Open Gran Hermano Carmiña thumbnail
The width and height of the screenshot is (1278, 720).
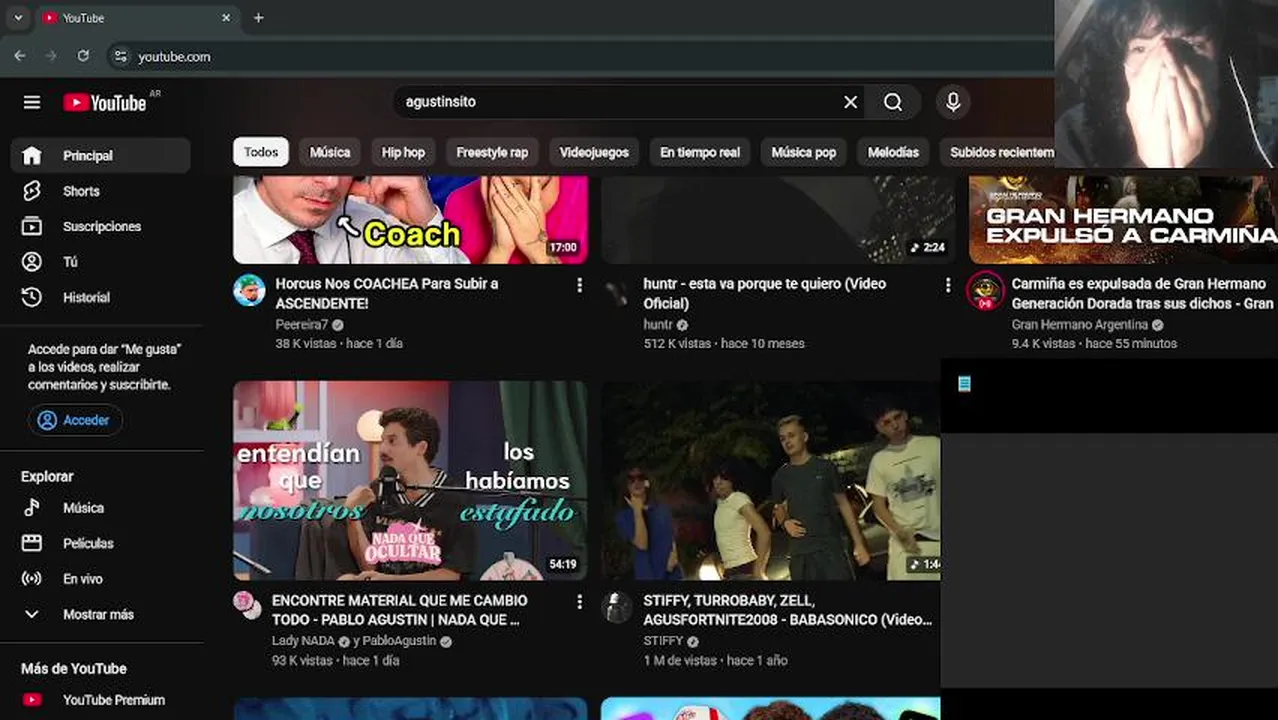coord(1123,219)
